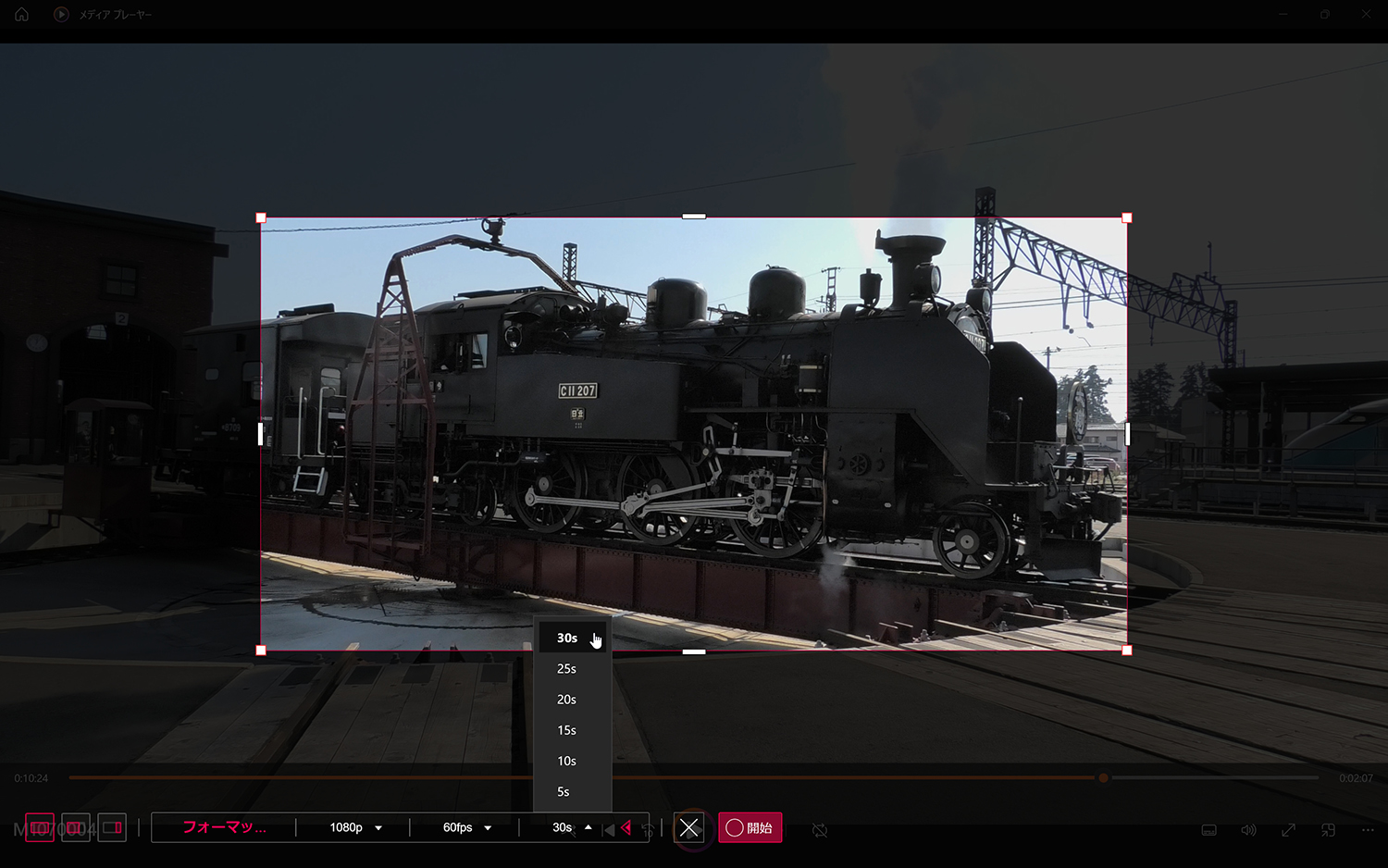Screen dimensions: 1388x868
Task: Click the red left-pointing triangle icon
Action: coord(626,827)
